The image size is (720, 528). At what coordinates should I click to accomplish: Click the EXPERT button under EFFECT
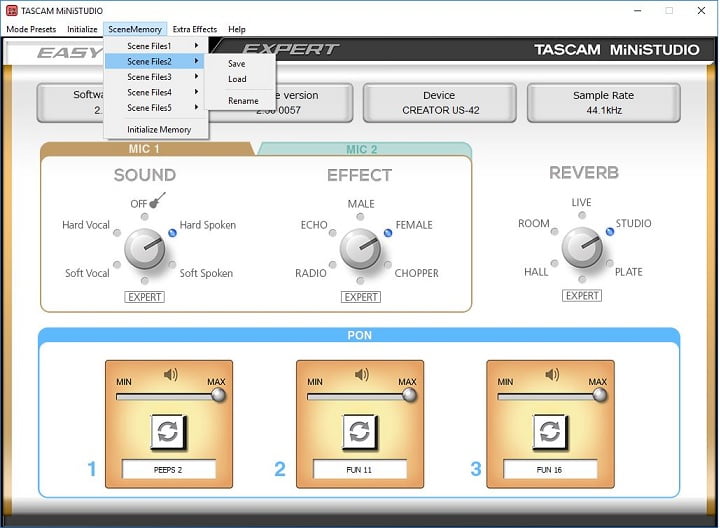pos(361,297)
